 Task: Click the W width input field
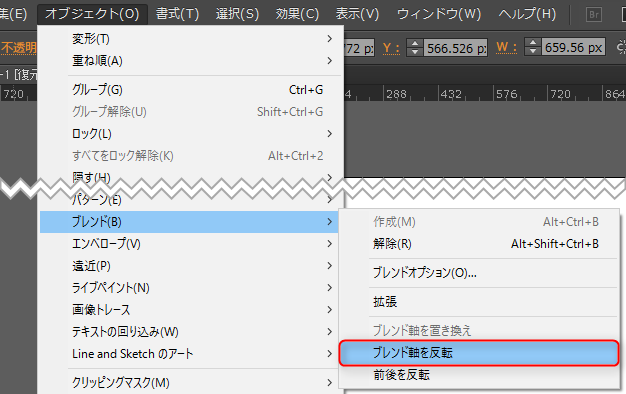573,47
